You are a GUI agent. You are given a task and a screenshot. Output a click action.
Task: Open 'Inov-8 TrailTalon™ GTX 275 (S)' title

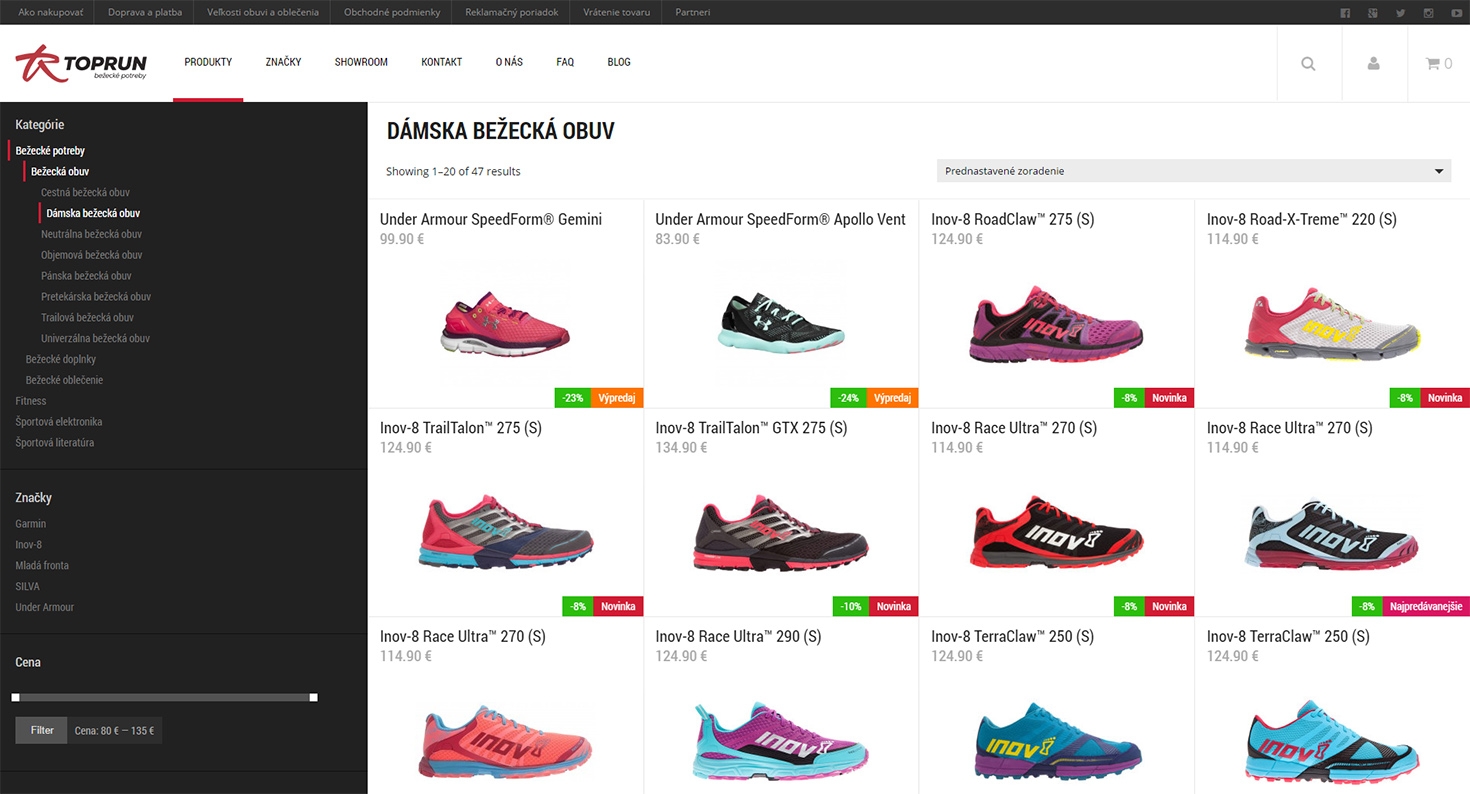751,428
